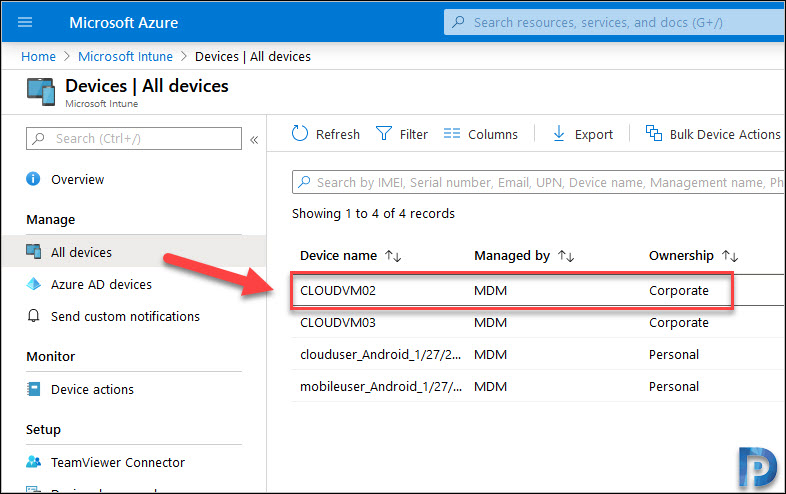Sort by Managed by arrows

[566, 256]
